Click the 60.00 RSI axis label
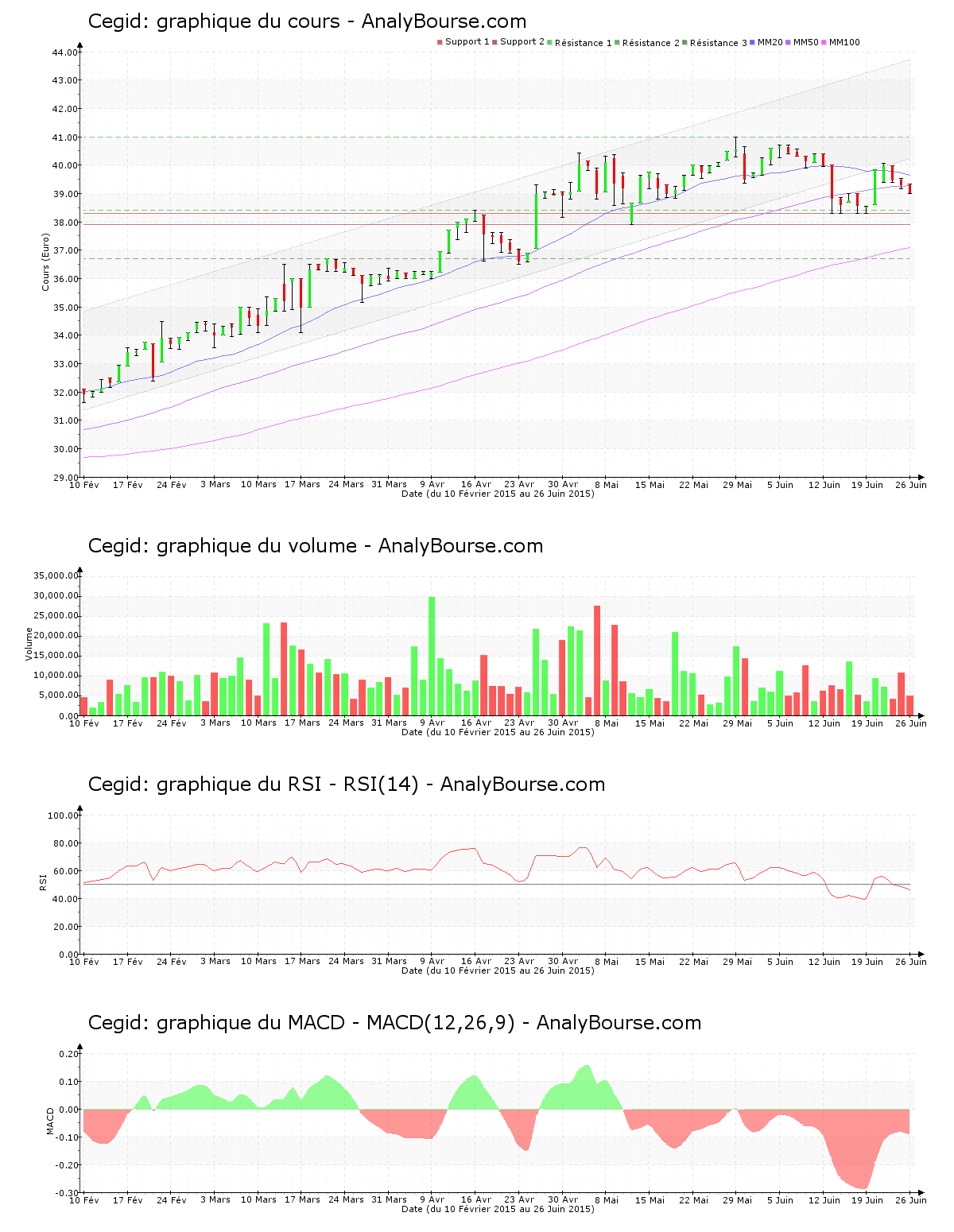This screenshot has width=954, height=1232. 65,871
